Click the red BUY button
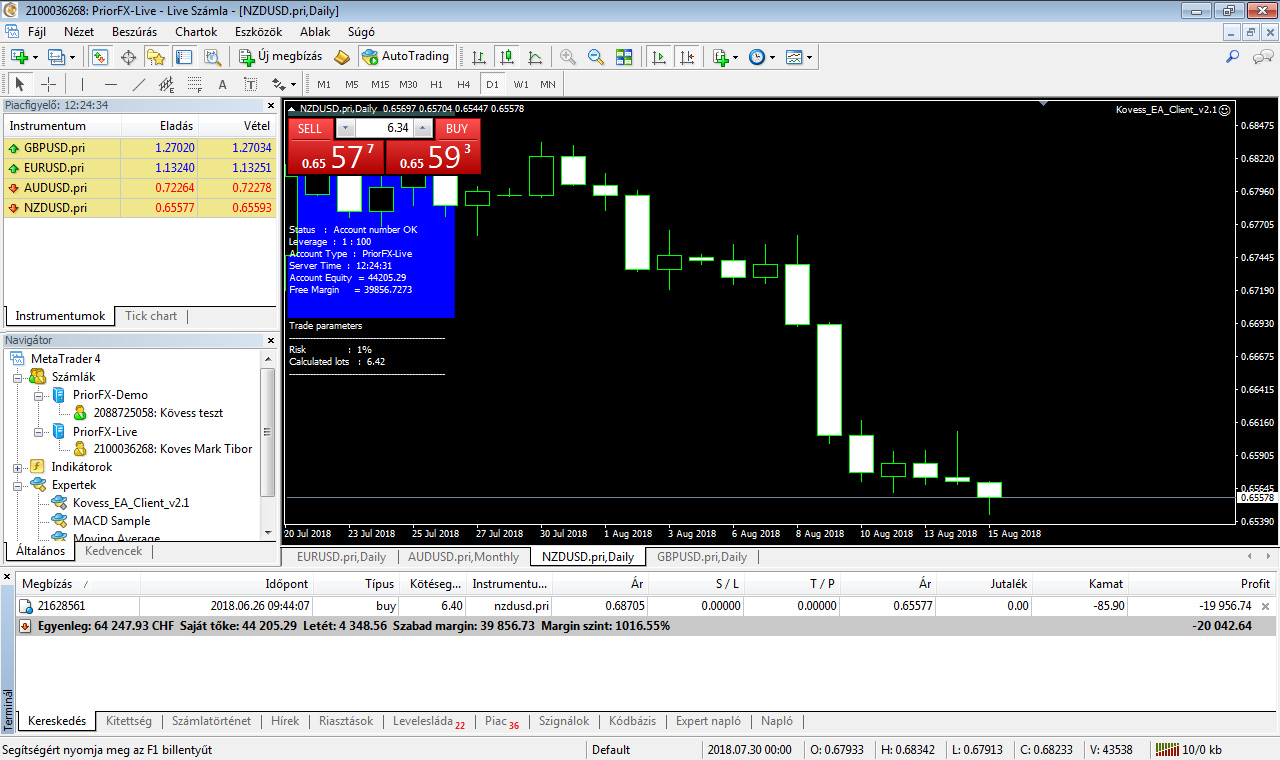The width and height of the screenshot is (1280, 760). (x=457, y=128)
